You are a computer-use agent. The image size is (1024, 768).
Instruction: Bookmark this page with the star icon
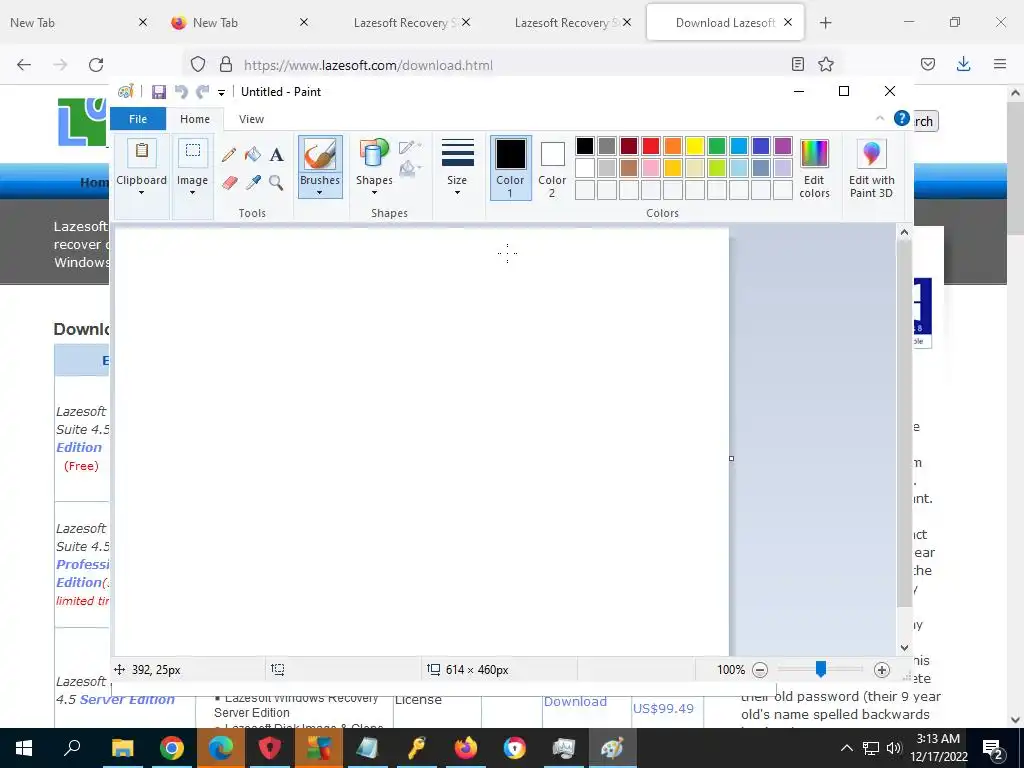point(825,64)
